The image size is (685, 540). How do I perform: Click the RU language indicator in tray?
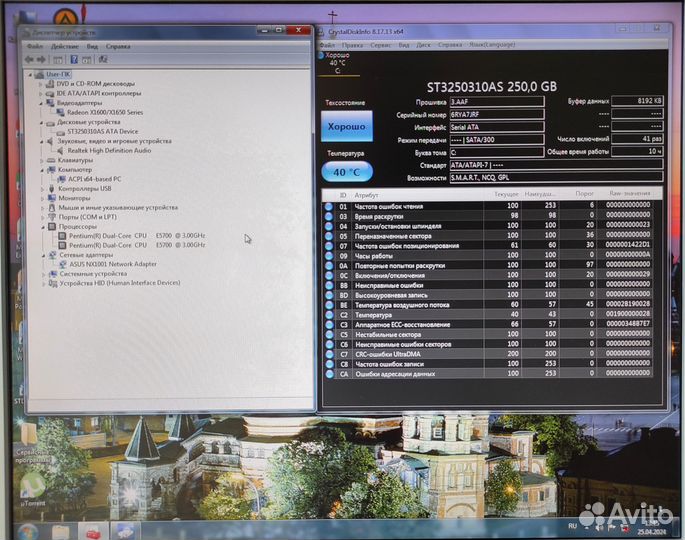pyautogui.click(x=572, y=526)
